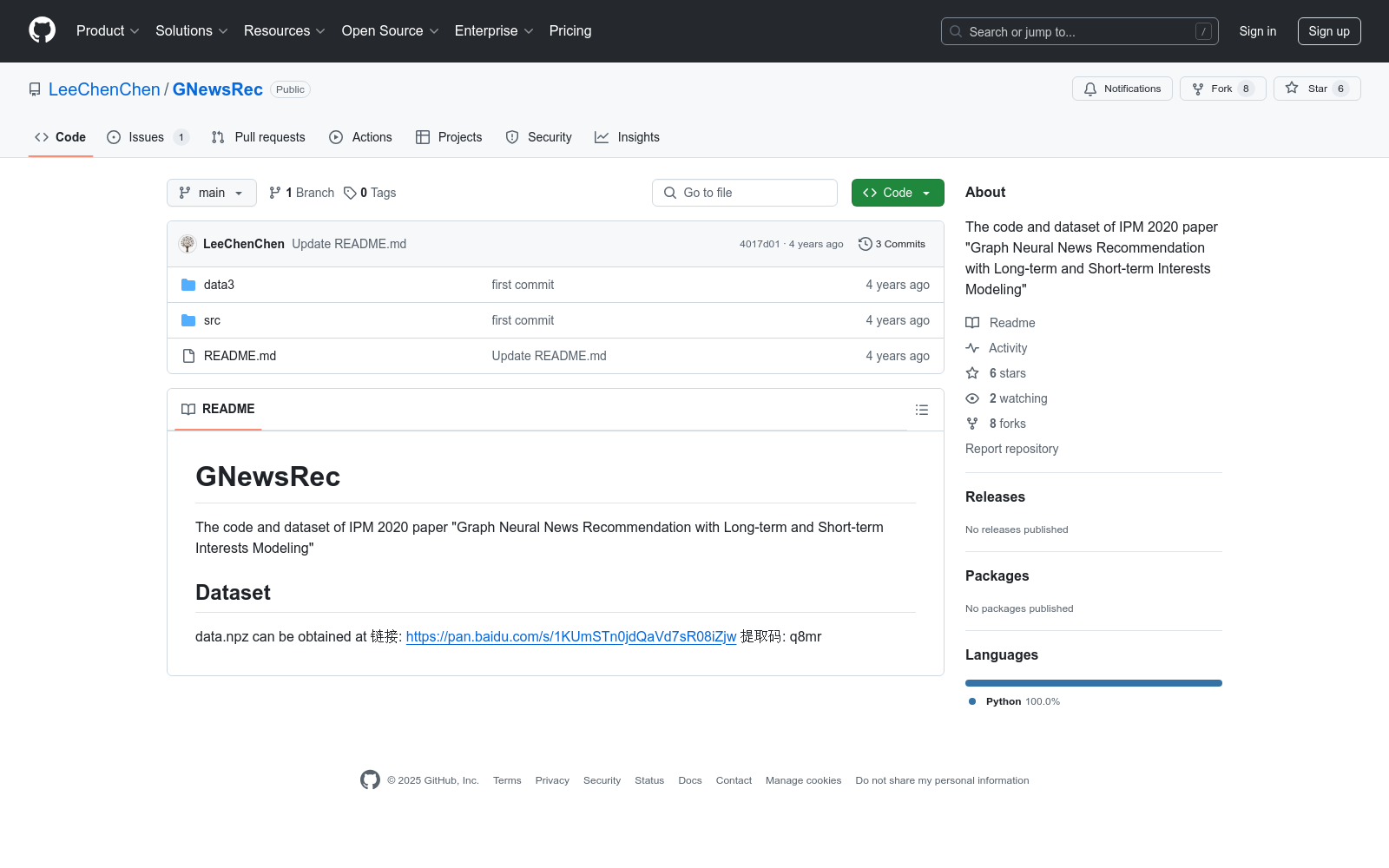Click the README book icon in tab

(x=188, y=409)
